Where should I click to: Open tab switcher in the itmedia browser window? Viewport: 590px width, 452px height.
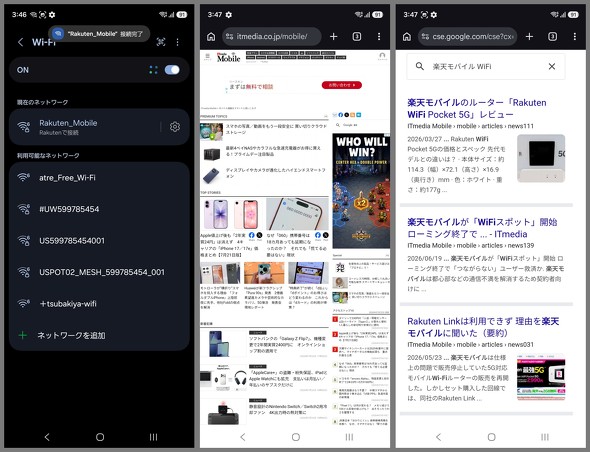coord(357,37)
